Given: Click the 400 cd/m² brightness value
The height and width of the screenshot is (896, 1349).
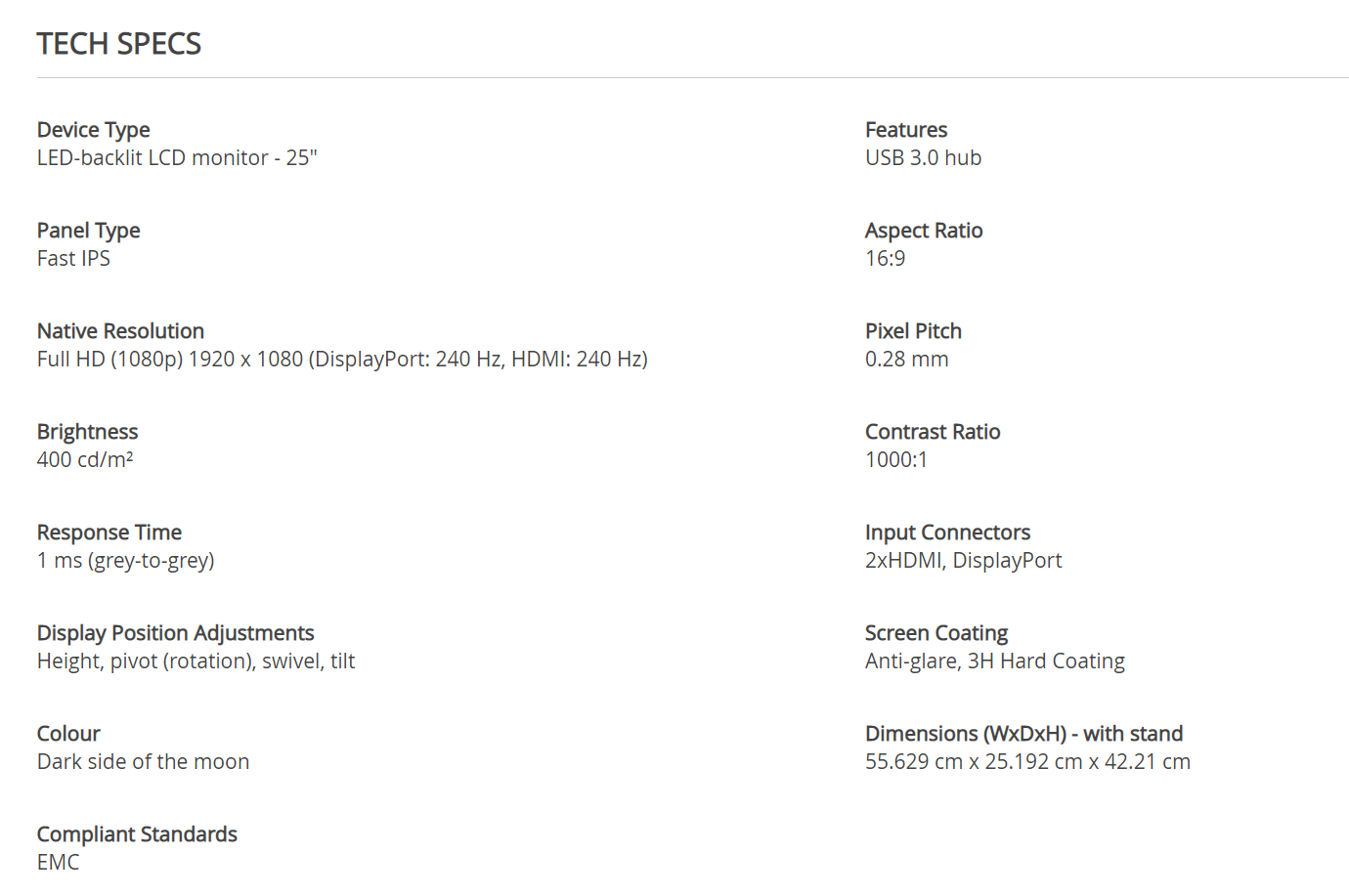Looking at the screenshot, I should coord(85,460).
